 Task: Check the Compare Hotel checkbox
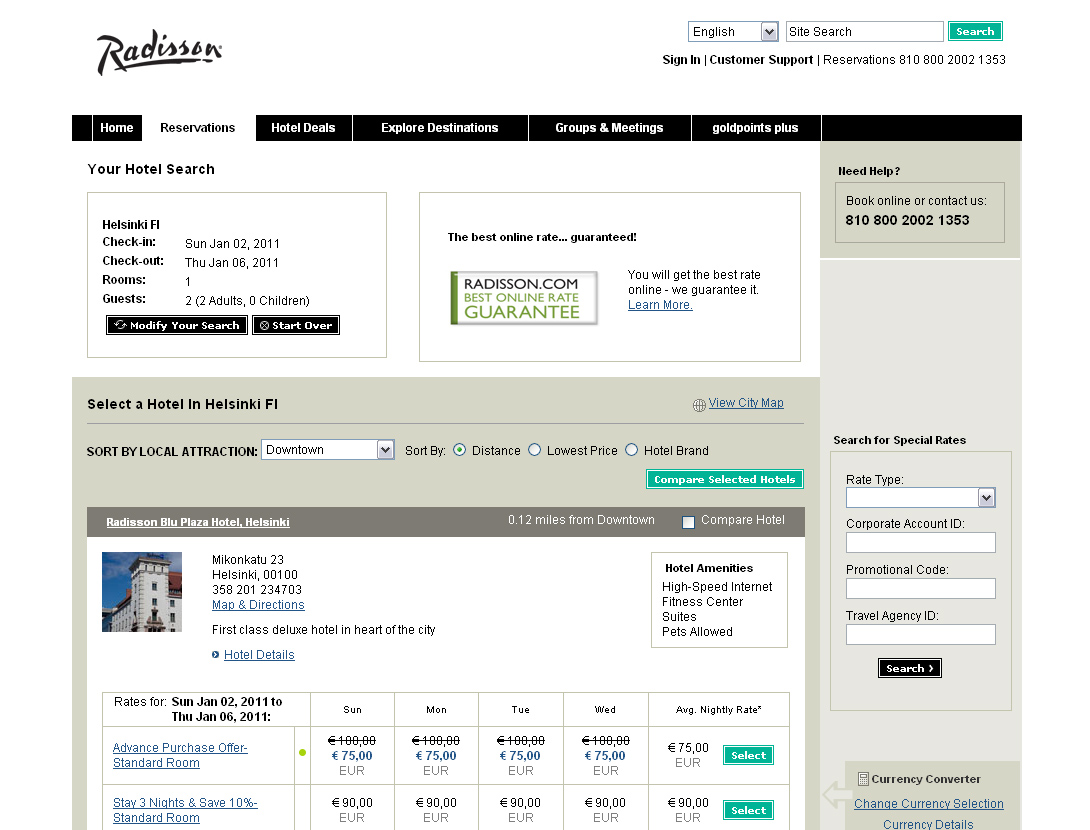[x=688, y=522]
